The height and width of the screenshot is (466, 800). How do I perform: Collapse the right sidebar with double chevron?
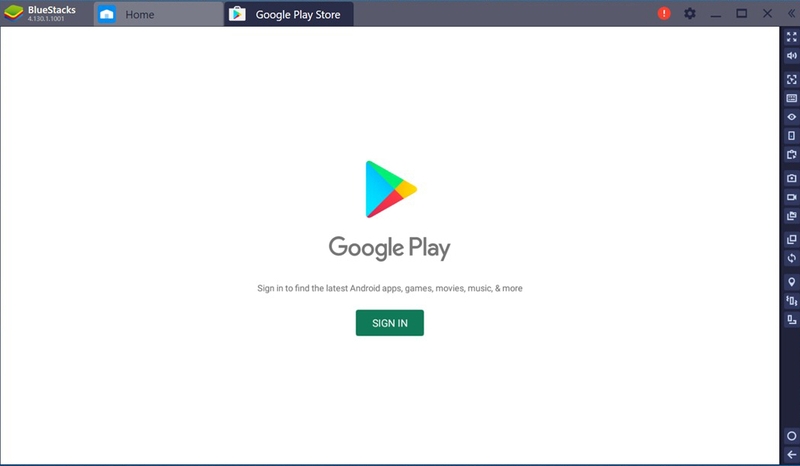tap(791, 13)
